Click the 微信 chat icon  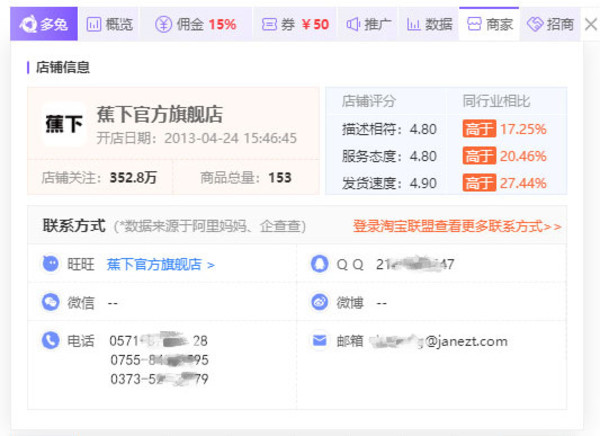pyautogui.click(x=51, y=302)
